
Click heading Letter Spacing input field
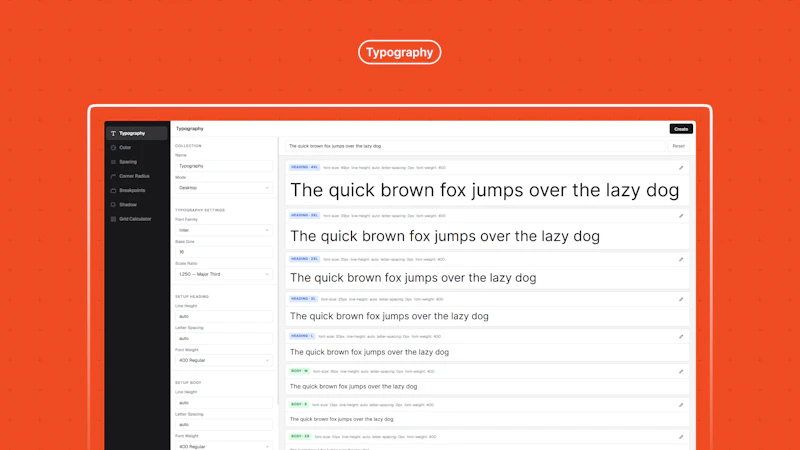(223, 338)
